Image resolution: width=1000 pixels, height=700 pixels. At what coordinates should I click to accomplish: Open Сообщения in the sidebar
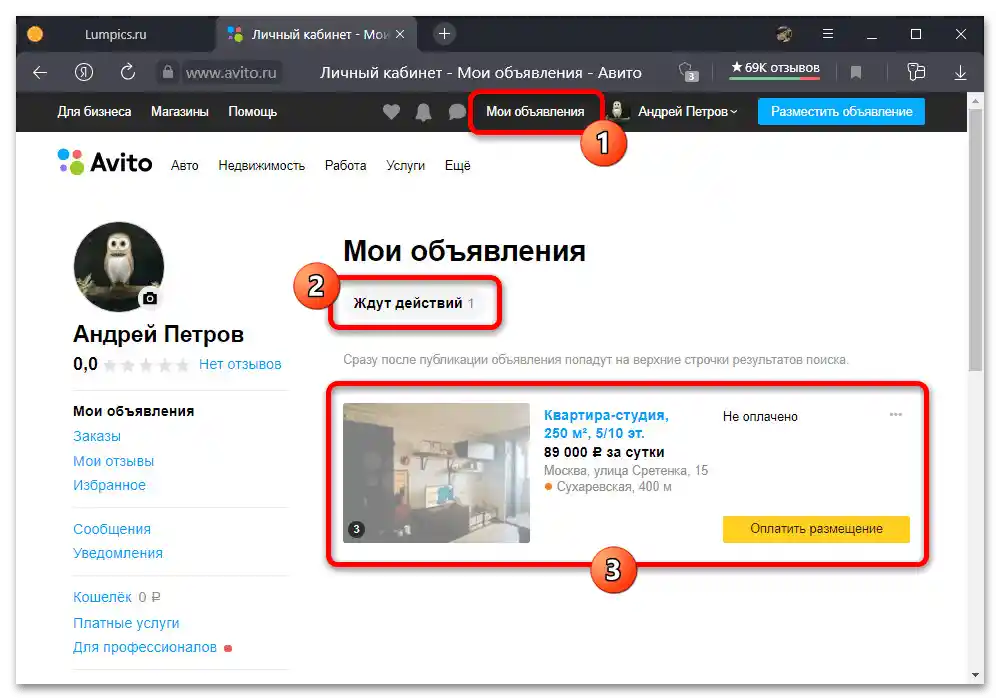112,529
